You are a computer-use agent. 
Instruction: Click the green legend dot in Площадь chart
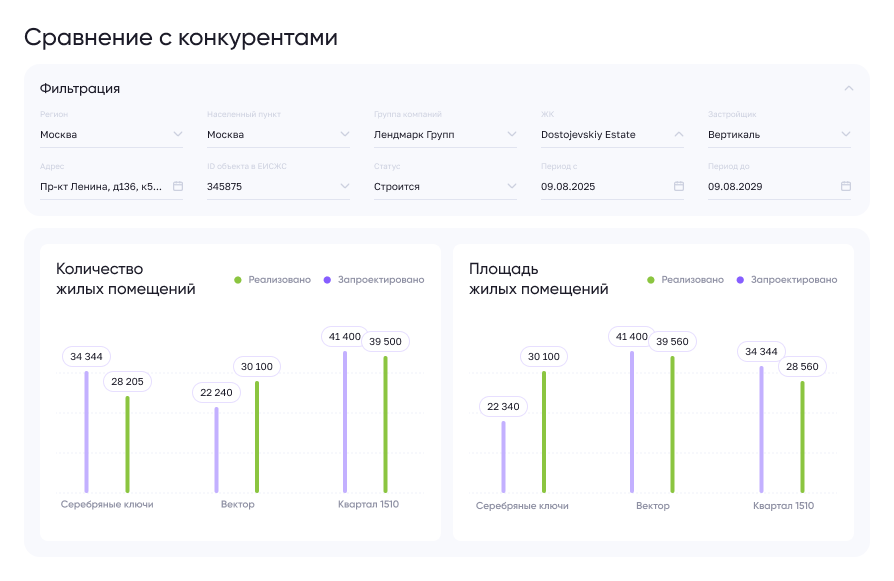(651, 280)
